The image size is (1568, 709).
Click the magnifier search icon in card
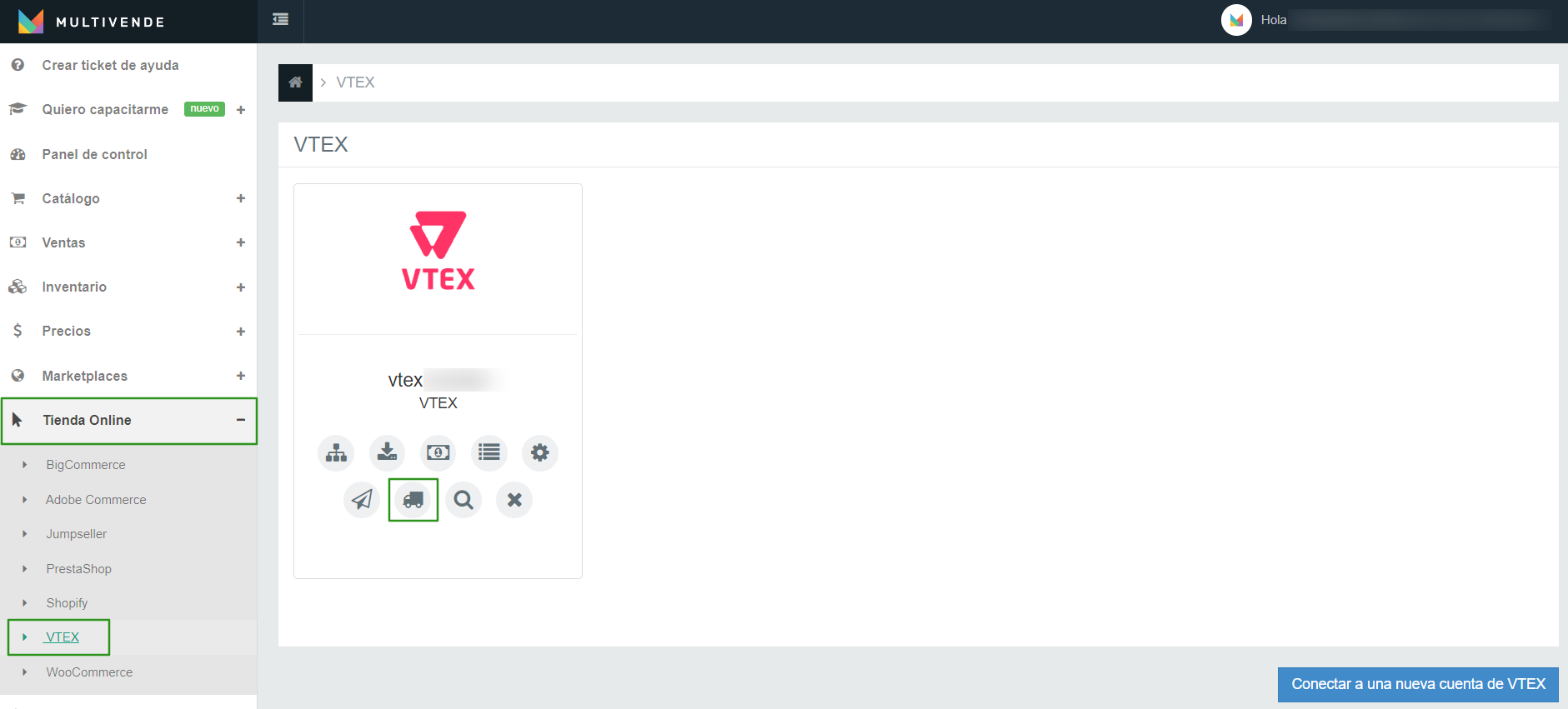463,500
